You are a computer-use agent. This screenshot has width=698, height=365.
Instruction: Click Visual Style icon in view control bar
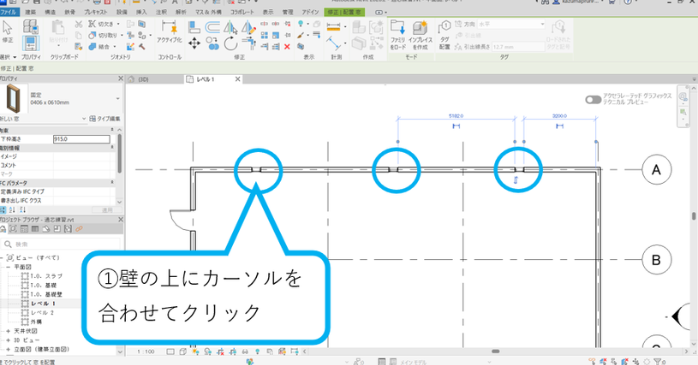pos(183,352)
